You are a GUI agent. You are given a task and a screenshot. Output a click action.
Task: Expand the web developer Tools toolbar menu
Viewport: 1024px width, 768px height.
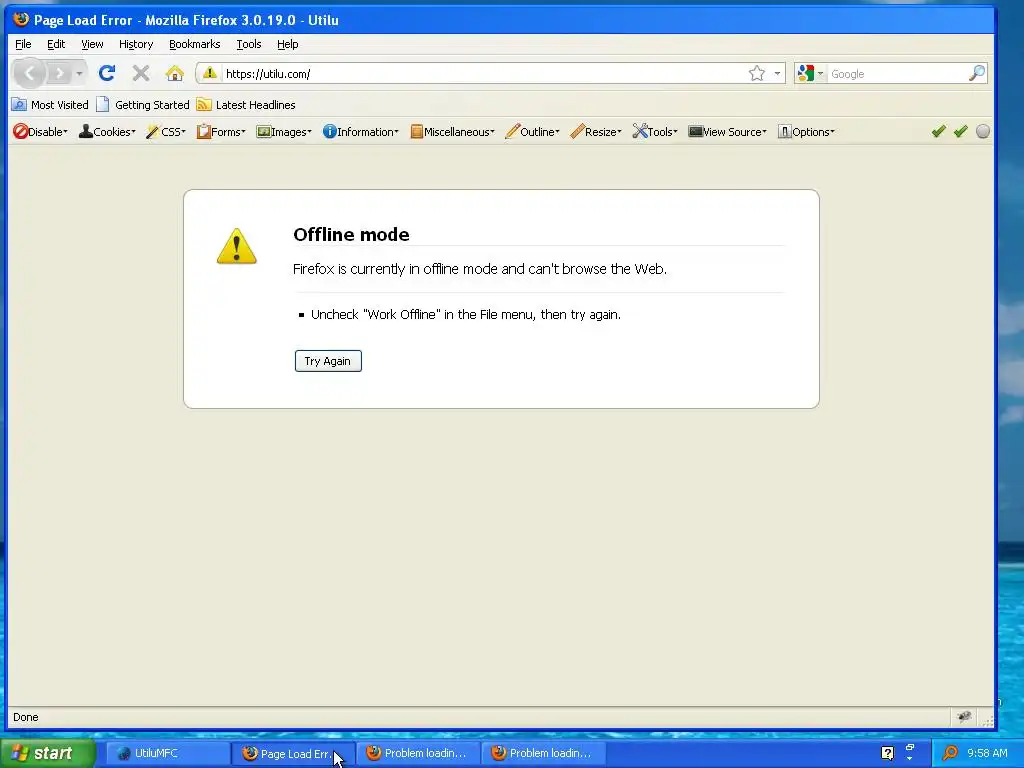[x=655, y=131]
